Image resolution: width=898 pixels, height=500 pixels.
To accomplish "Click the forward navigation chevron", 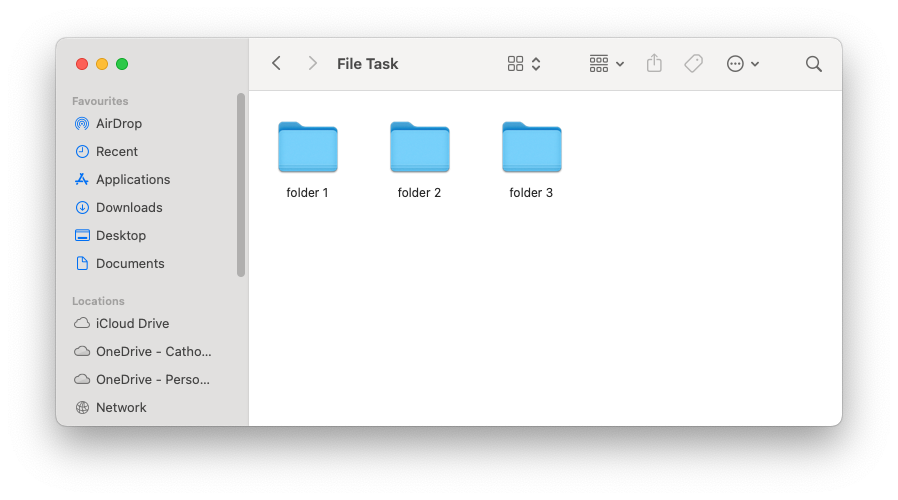I will click(x=312, y=64).
